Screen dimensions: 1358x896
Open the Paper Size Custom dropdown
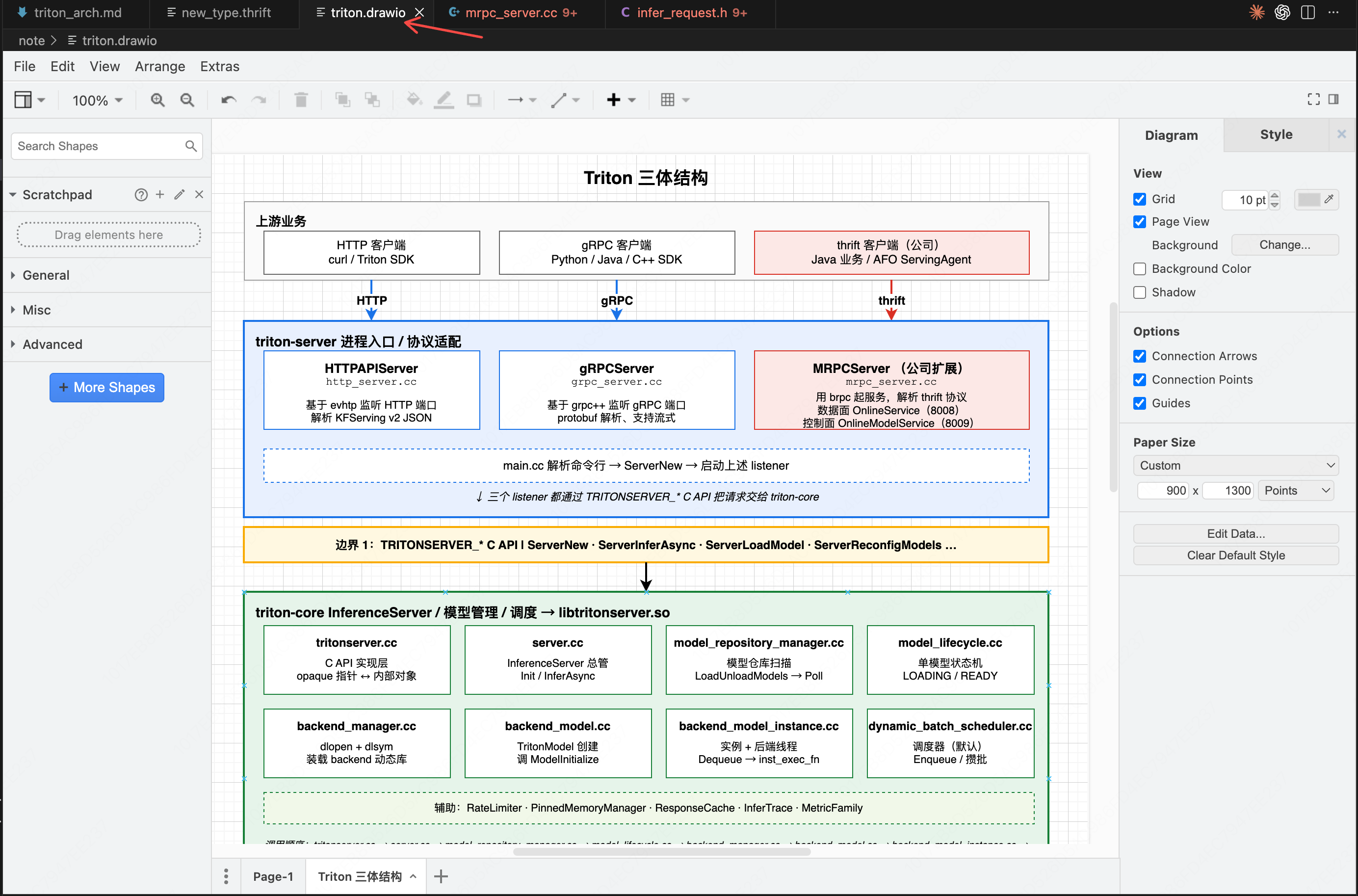click(x=1236, y=465)
